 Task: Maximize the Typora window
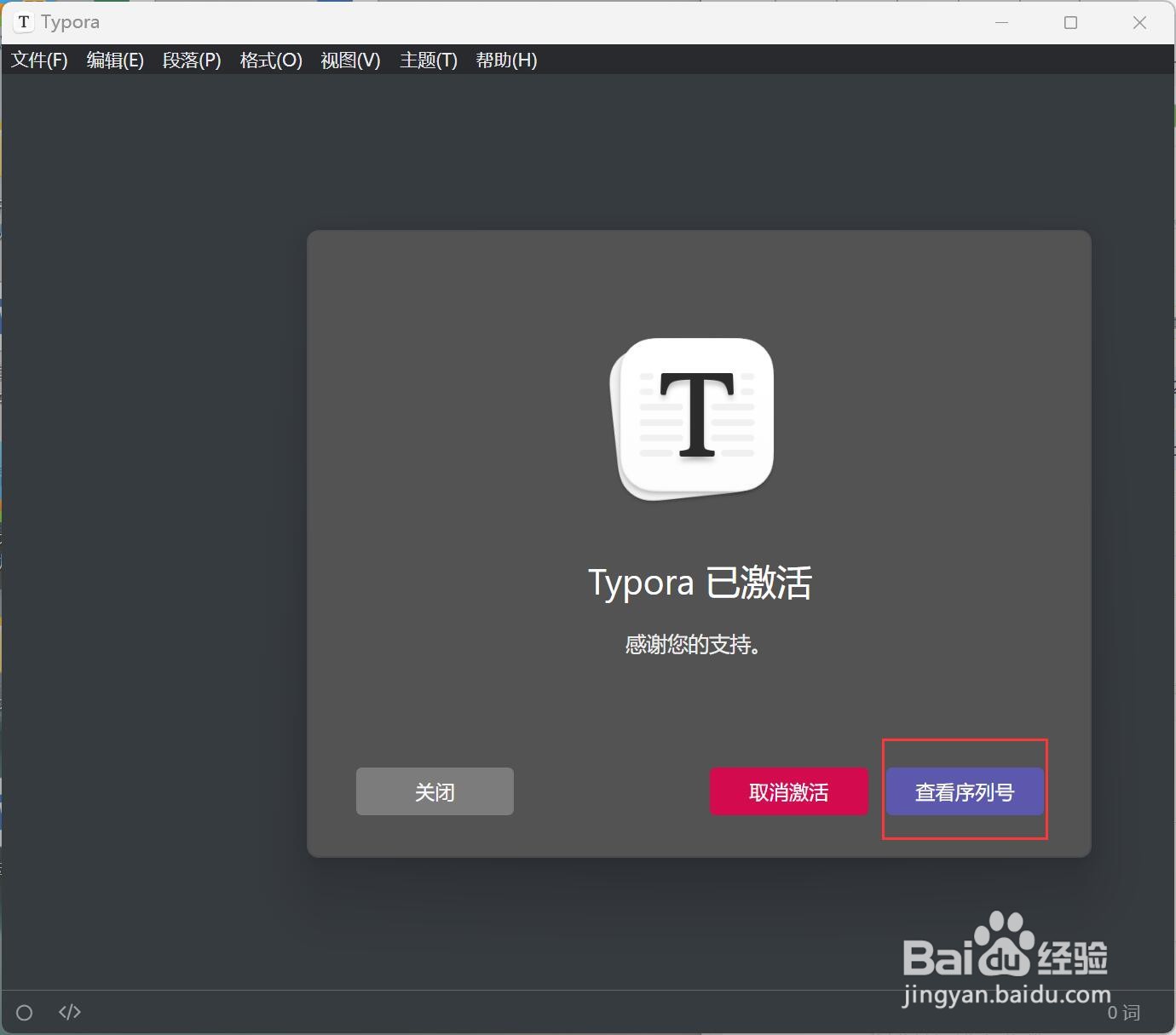[1071, 22]
